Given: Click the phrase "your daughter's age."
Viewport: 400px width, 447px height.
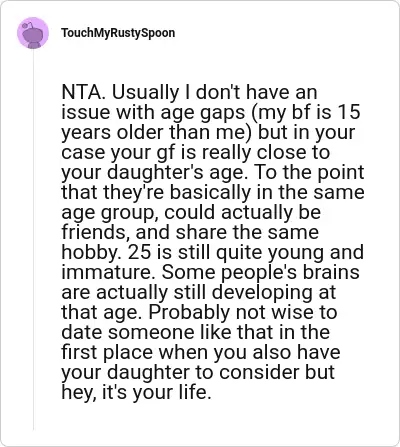Looking at the screenshot, I should 154,172.
